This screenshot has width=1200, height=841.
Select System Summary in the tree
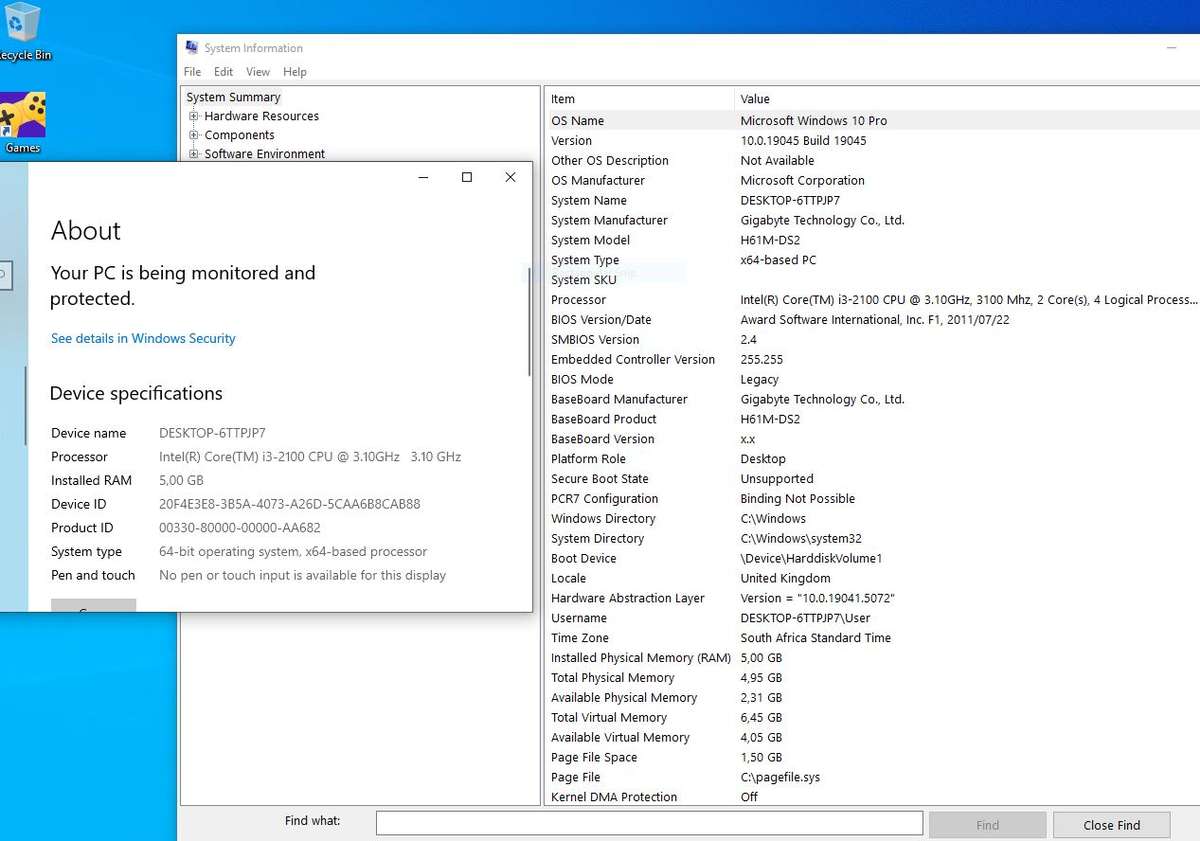(233, 97)
